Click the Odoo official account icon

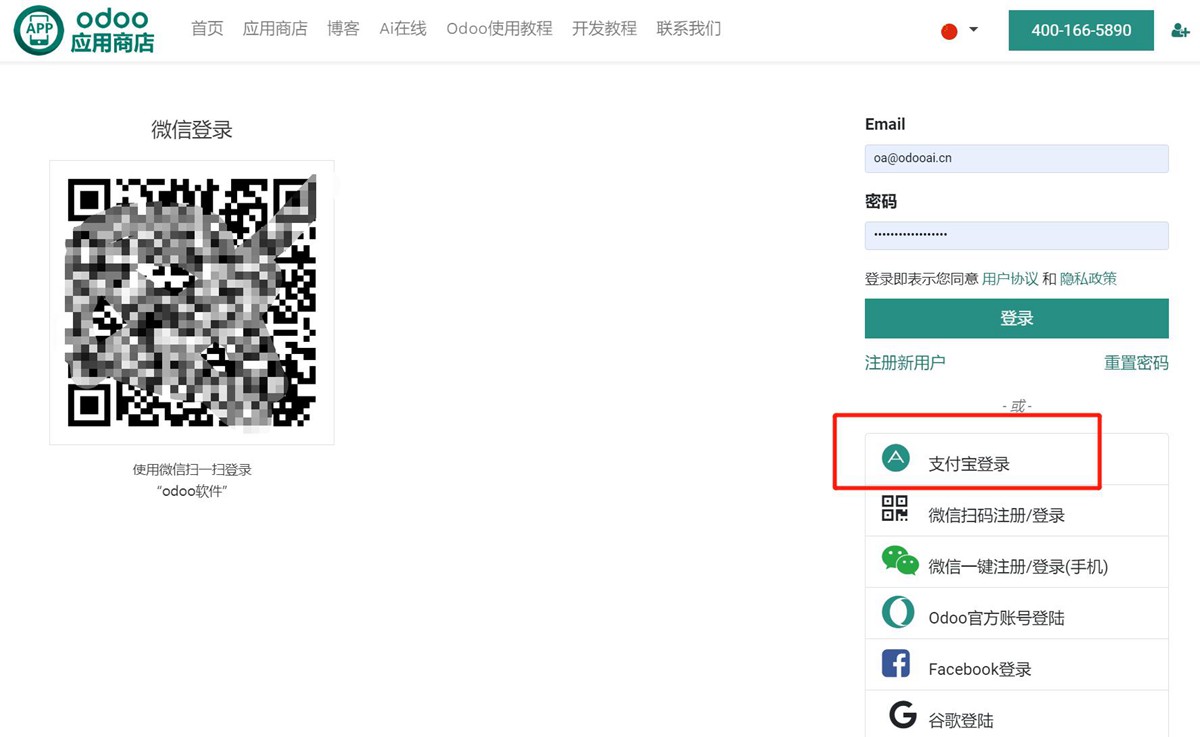tap(898, 612)
